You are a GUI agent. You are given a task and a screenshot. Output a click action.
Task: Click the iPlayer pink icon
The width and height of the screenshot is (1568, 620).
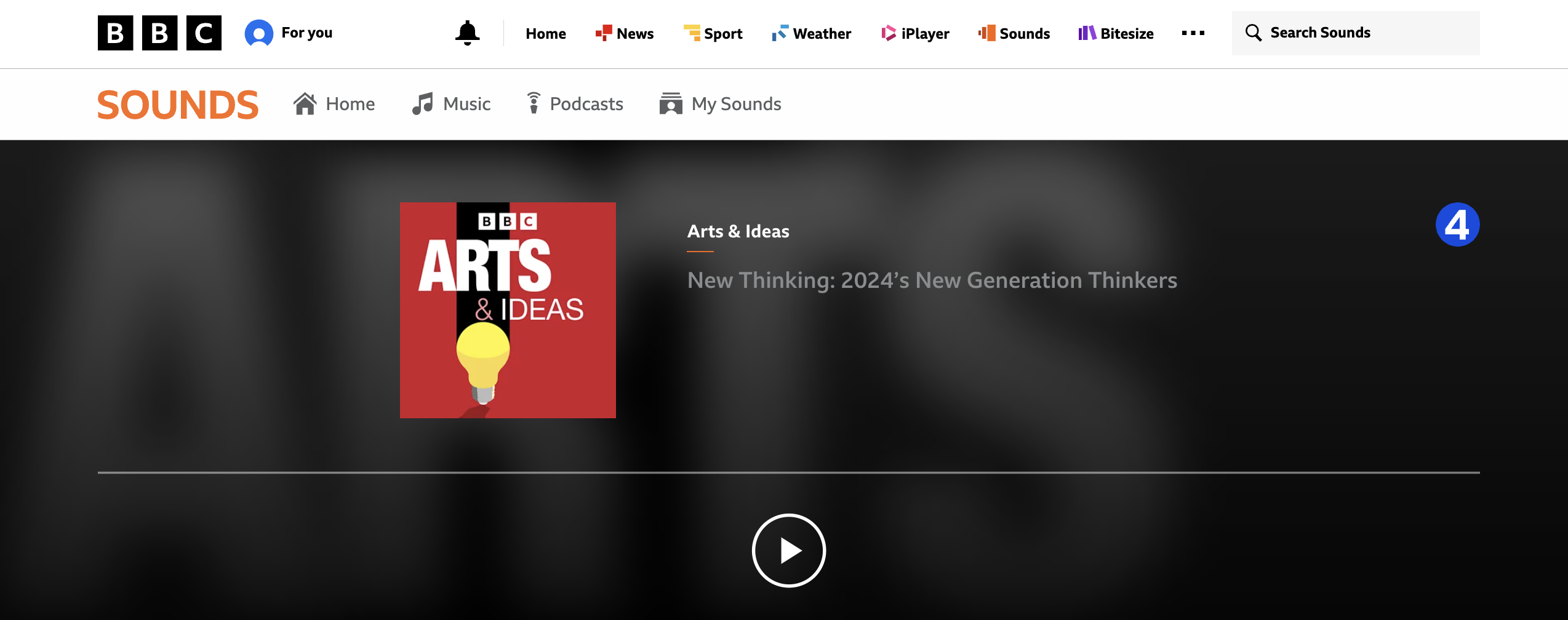(889, 33)
